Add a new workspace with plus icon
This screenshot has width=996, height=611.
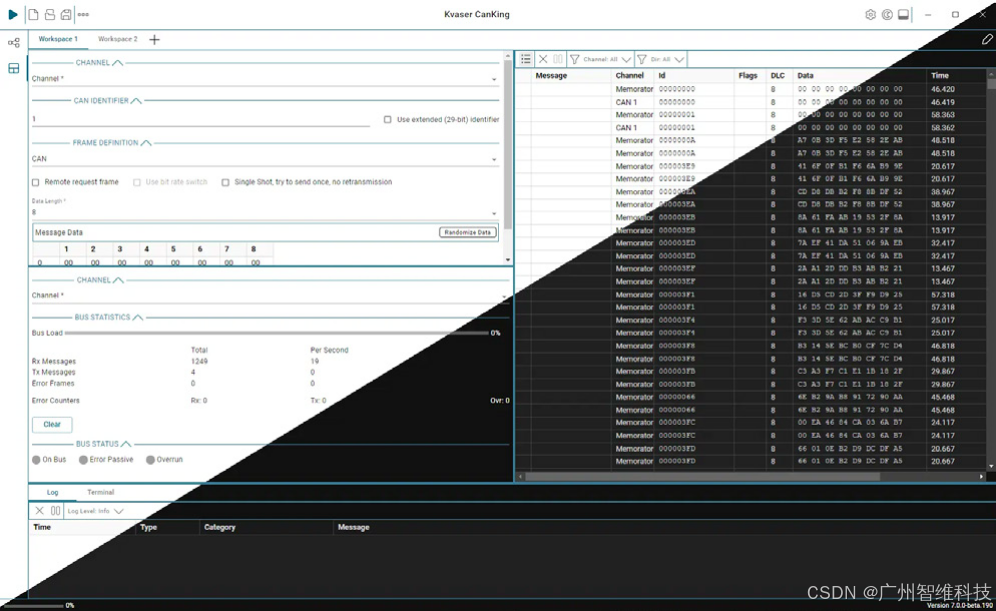154,39
